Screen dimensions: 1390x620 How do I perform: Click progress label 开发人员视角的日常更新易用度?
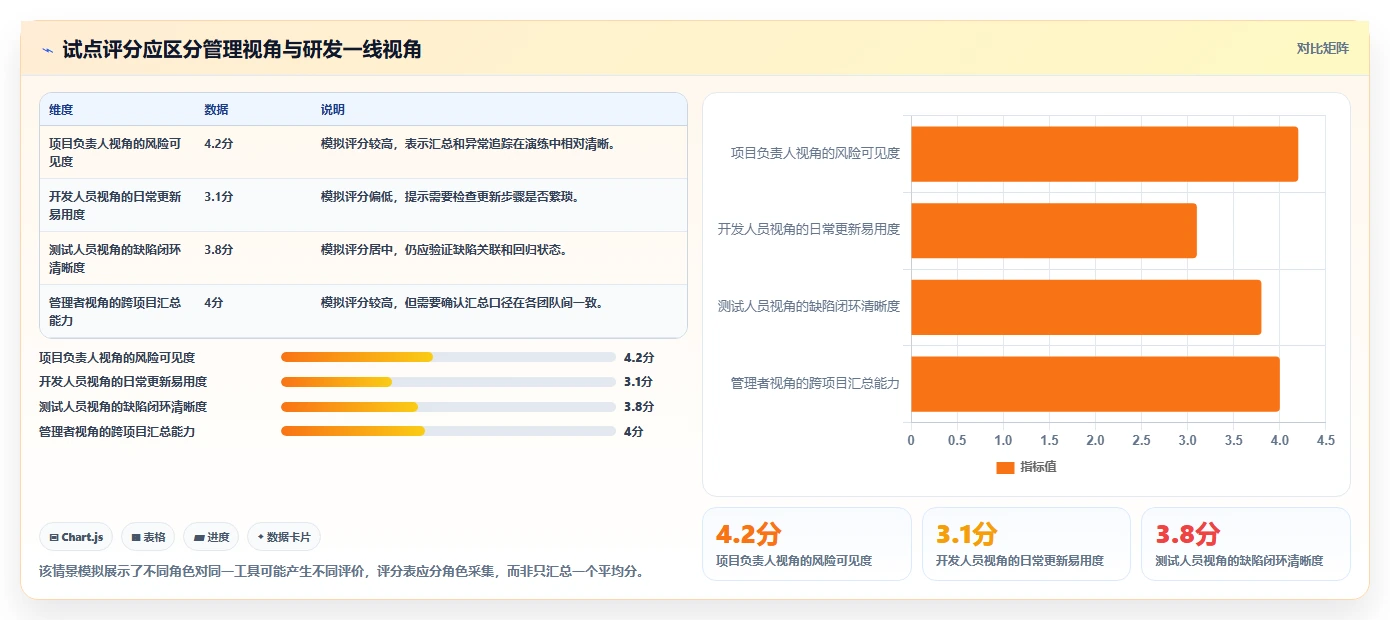point(123,382)
